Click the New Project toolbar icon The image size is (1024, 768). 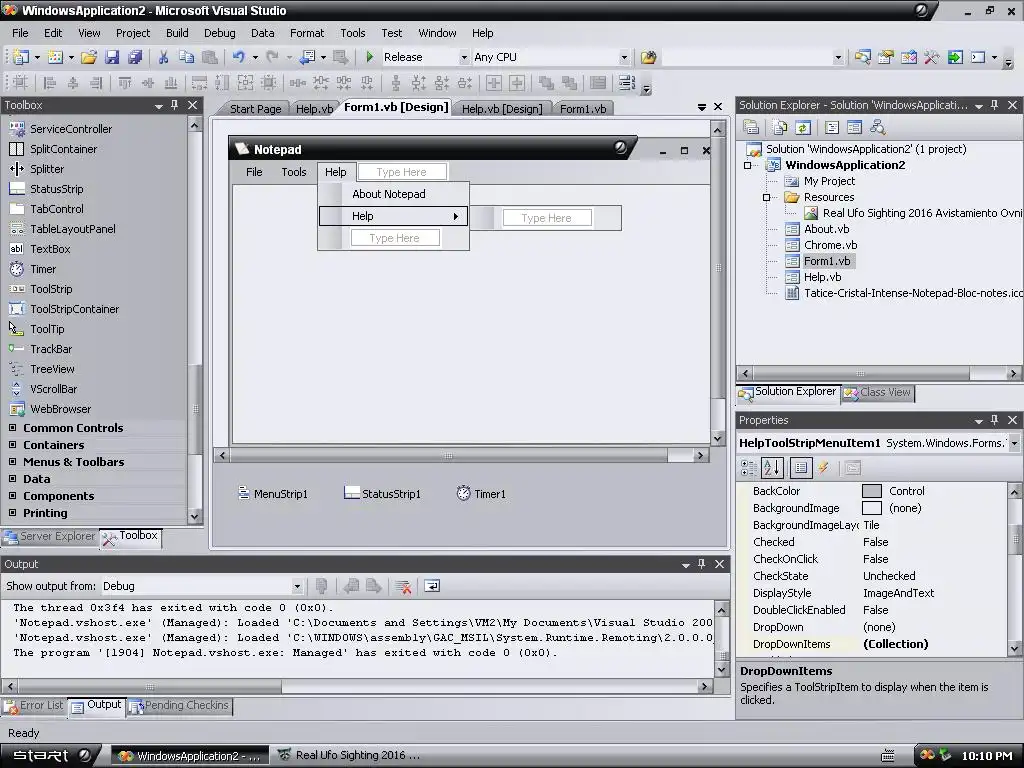(21, 57)
